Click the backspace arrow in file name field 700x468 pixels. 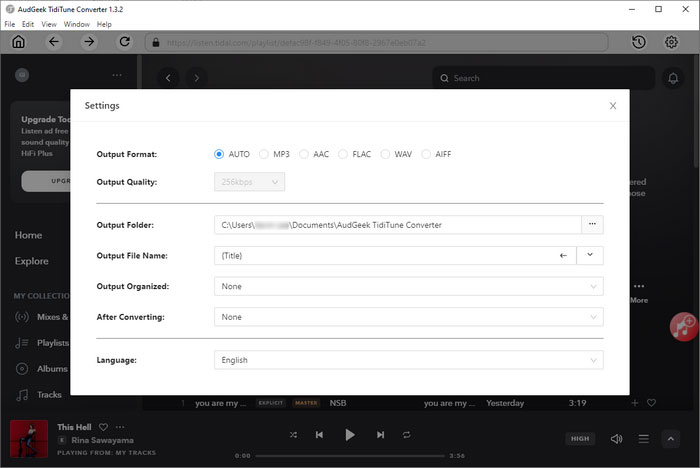(x=563, y=255)
